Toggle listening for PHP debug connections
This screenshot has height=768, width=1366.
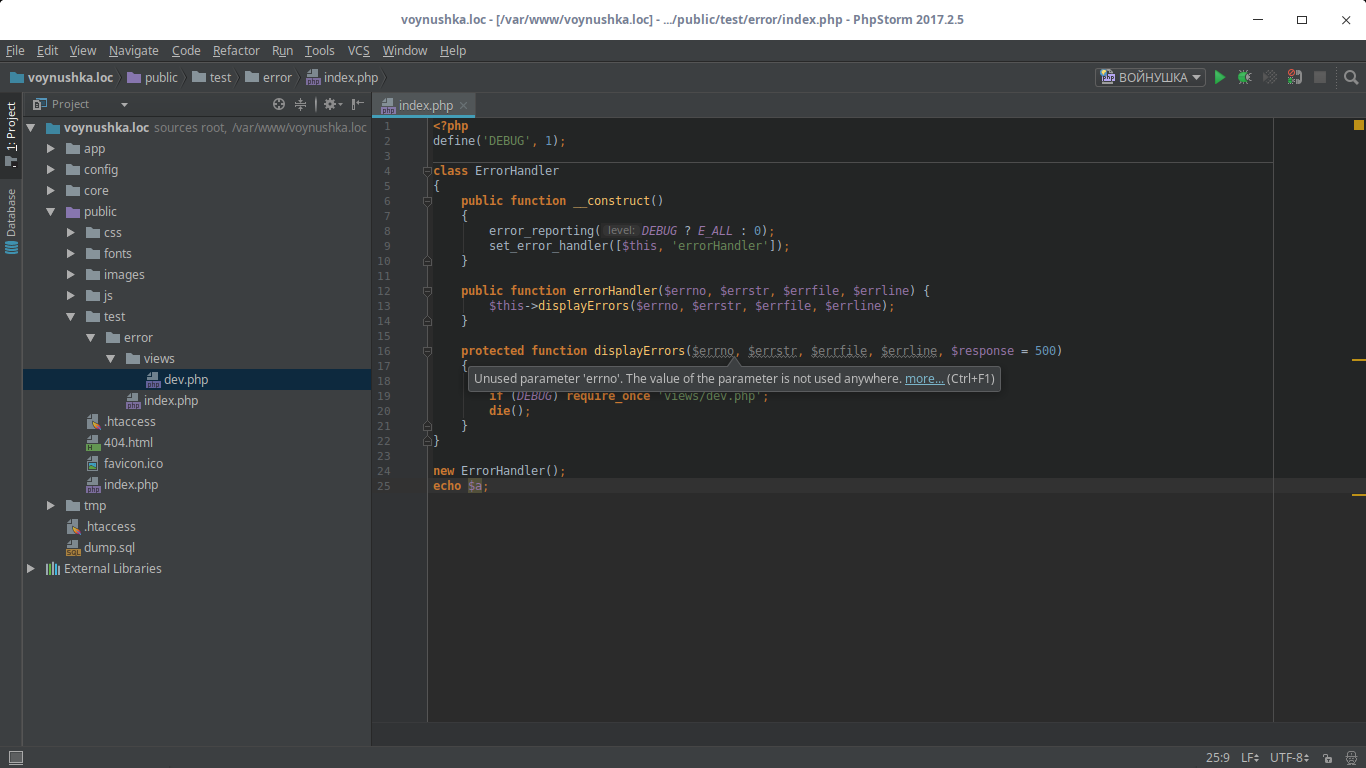pos(1295,77)
